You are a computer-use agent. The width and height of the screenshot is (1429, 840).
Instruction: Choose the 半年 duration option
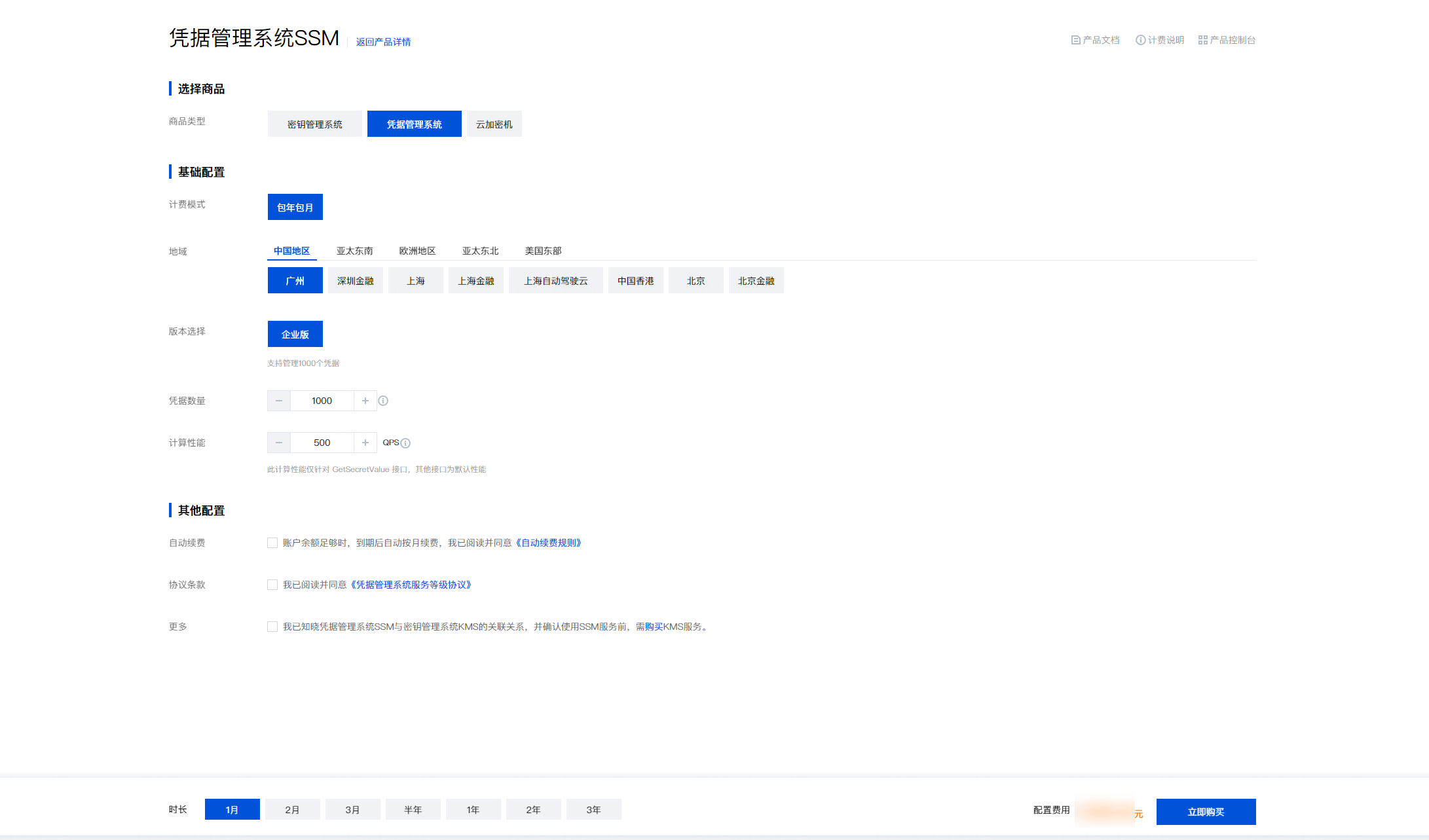tap(413, 809)
